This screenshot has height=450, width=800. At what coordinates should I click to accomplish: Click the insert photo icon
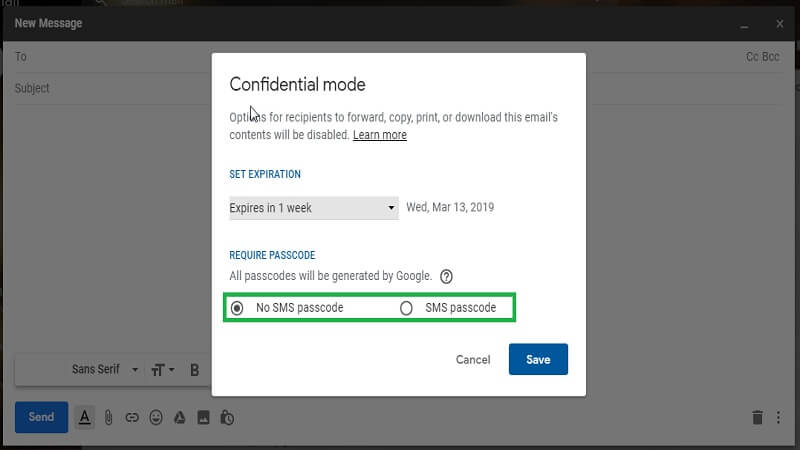tap(204, 417)
